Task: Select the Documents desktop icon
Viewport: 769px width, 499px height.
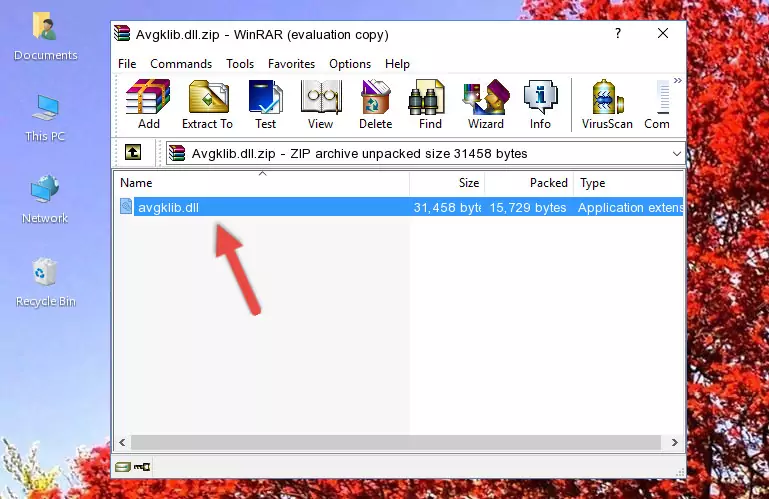Action: pos(45,37)
